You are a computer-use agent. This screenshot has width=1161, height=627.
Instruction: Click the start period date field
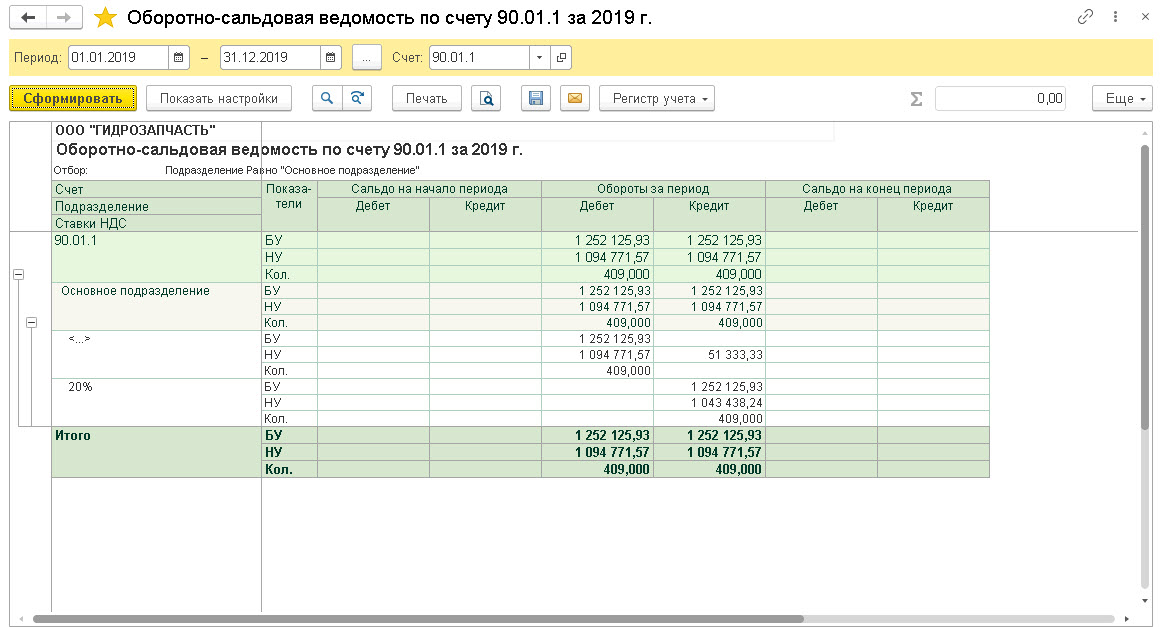118,57
